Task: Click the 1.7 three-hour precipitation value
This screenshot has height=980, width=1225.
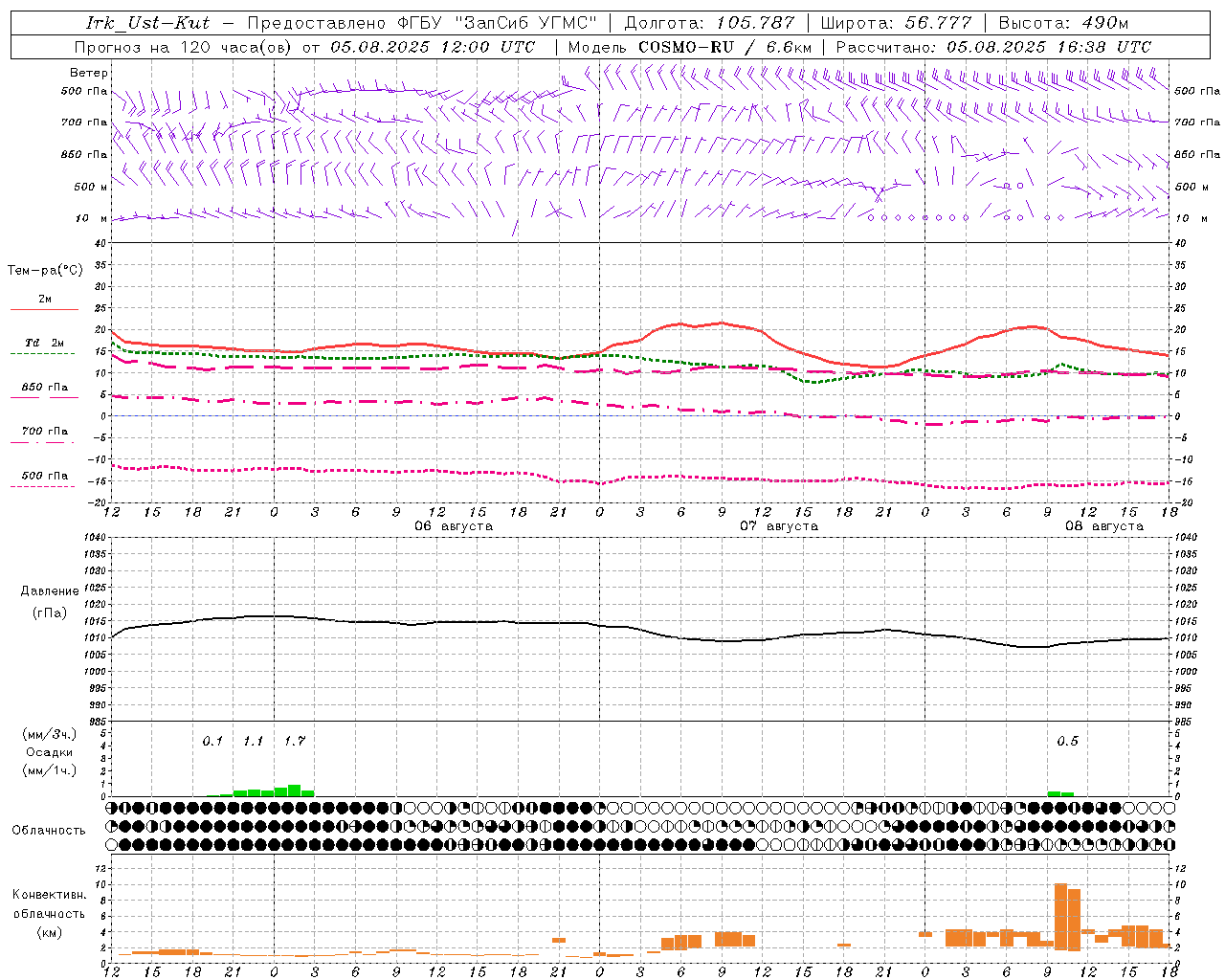Action: click(295, 742)
